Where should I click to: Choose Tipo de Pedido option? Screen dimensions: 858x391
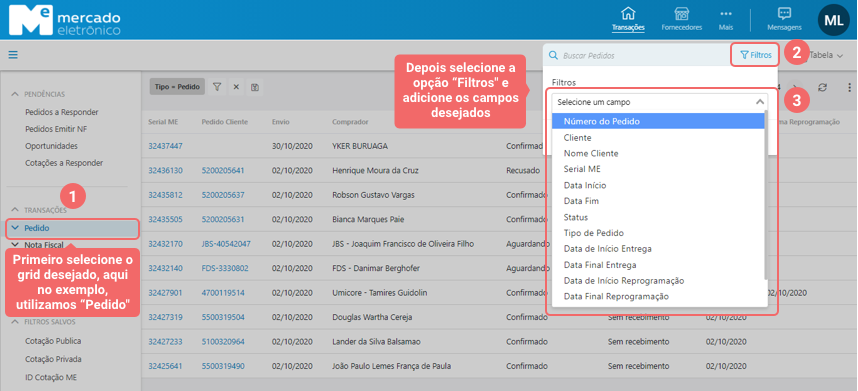(x=658, y=233)
